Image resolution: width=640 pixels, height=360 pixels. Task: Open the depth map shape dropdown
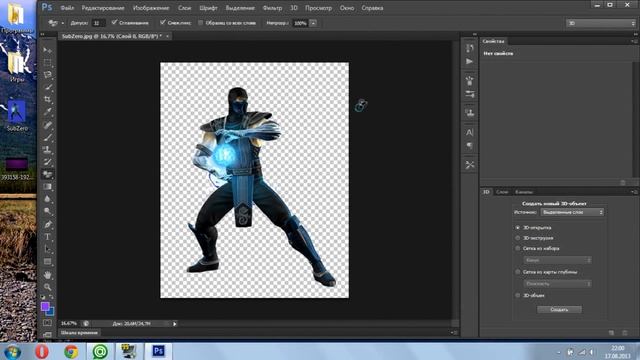[x=558, y=283]
